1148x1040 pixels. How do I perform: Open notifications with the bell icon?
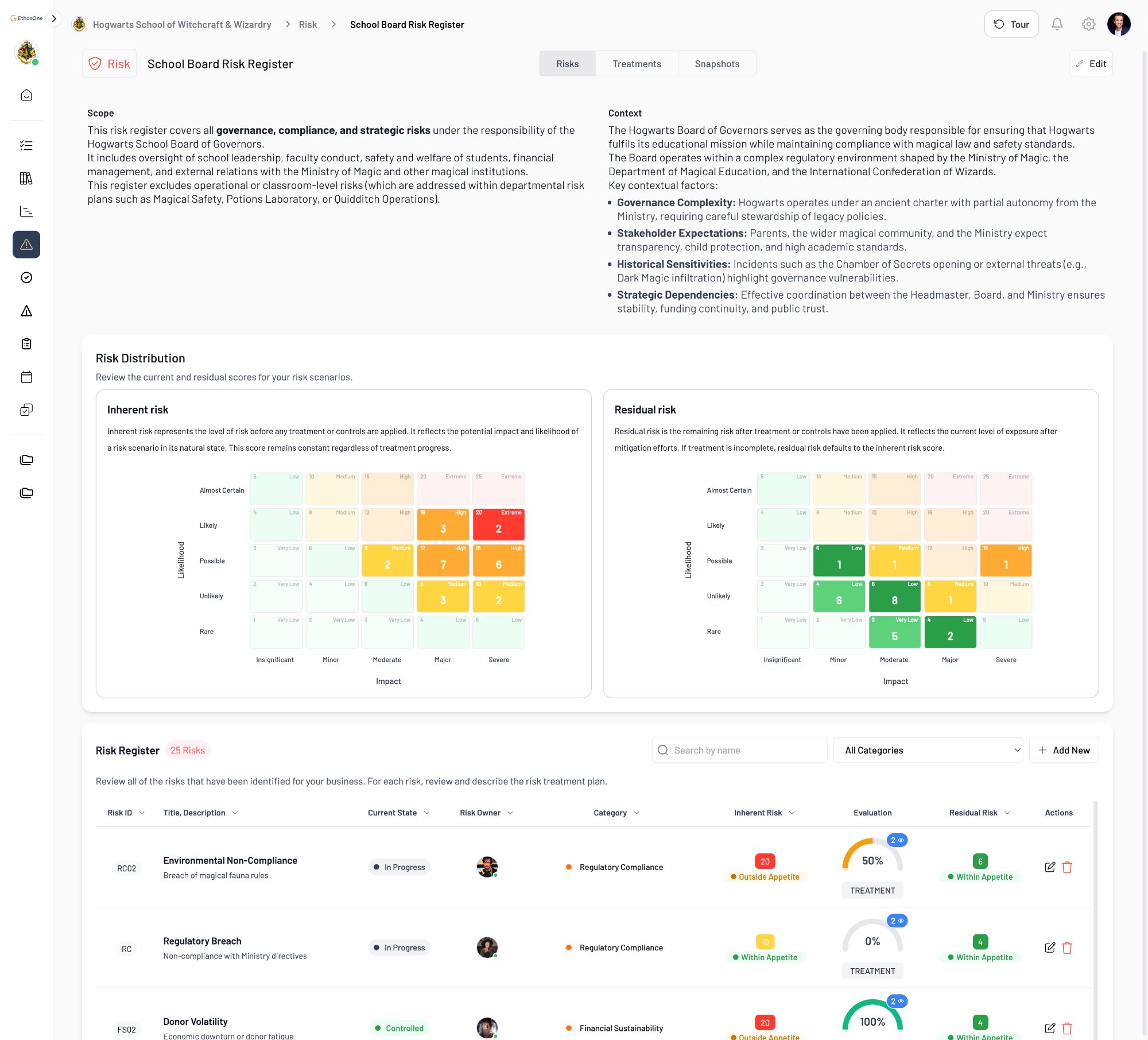pyautogui.click(x=1057, y=24)
